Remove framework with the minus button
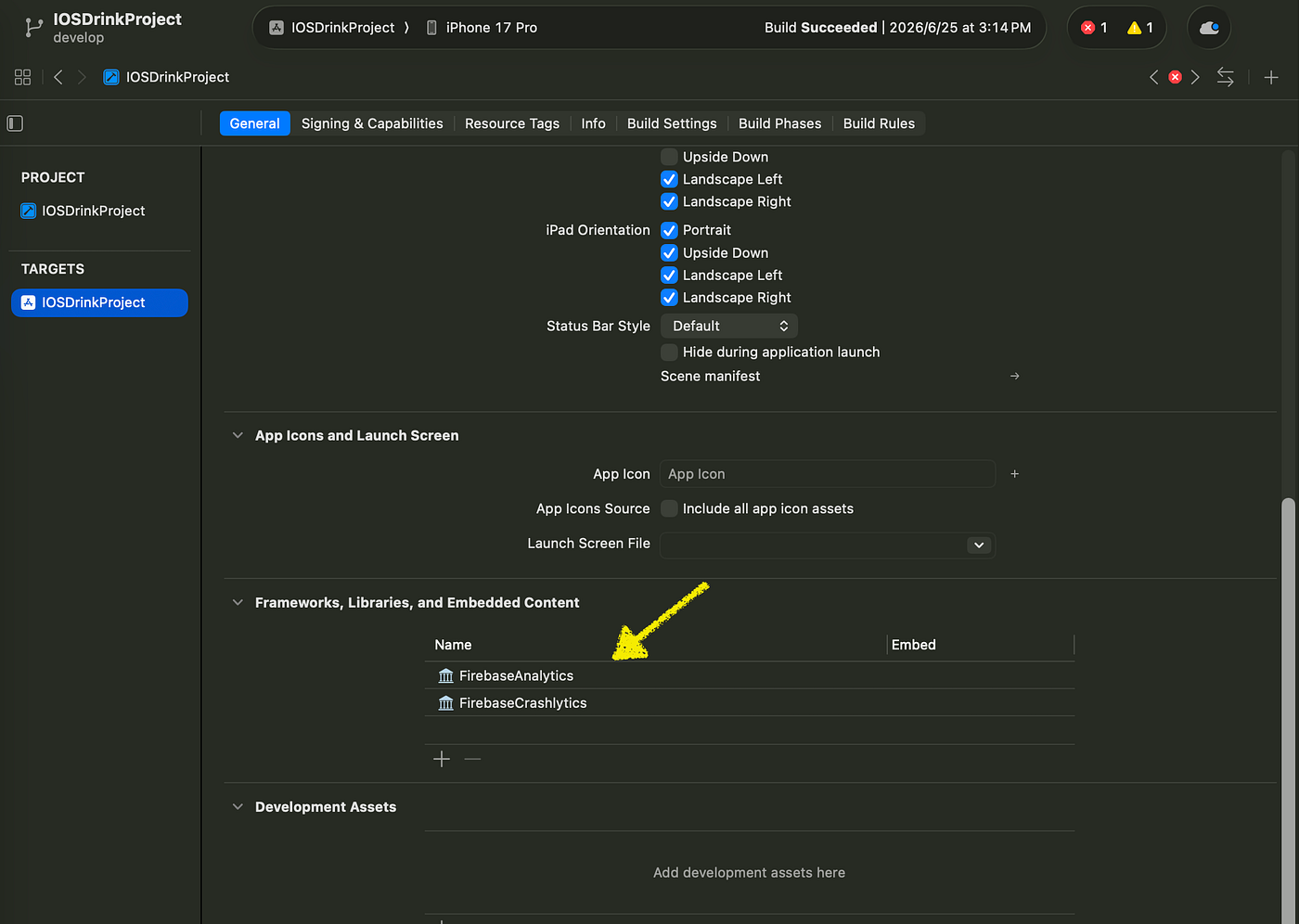 (x=473, y=759)
